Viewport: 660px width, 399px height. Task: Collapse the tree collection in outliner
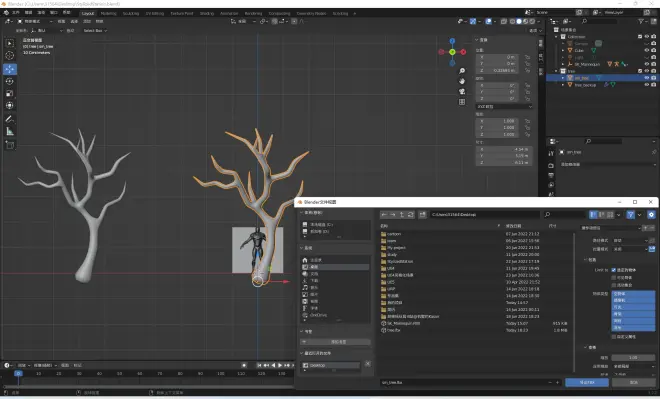(x=557, y=71)
